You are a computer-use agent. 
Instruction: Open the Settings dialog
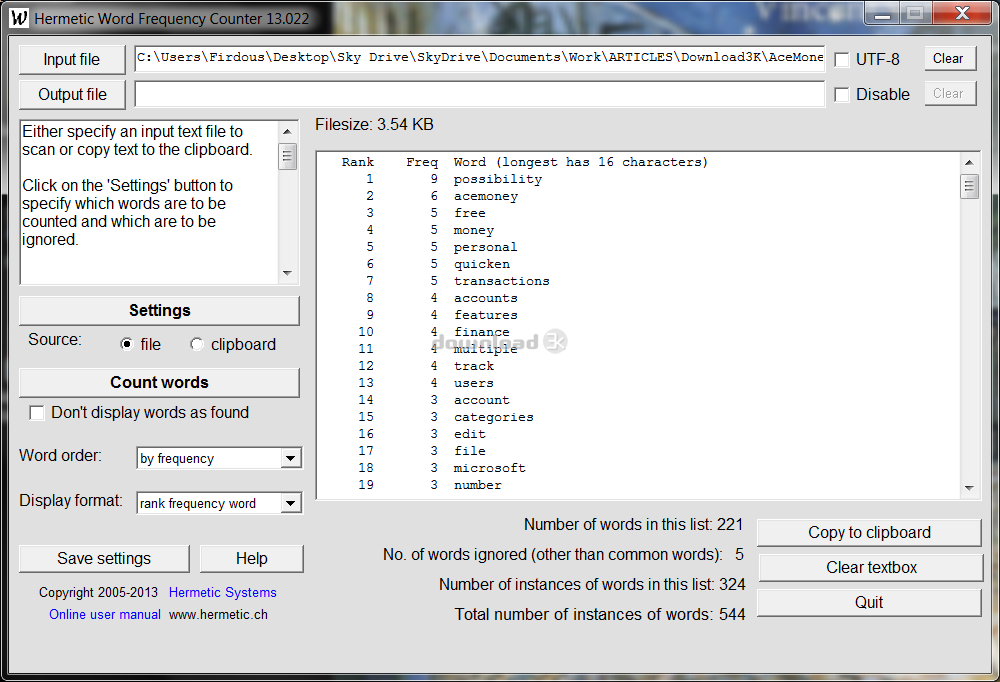coord(158,310)
